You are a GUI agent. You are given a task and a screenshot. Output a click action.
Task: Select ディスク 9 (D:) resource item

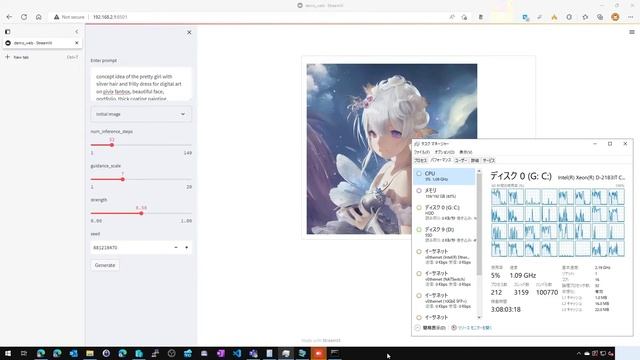[x=444, y=235]
